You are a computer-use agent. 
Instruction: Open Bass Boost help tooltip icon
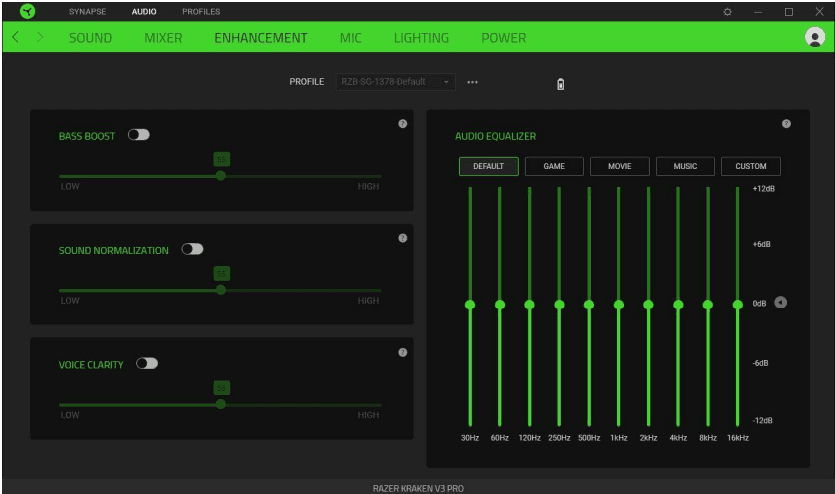(x=402, y=123)
